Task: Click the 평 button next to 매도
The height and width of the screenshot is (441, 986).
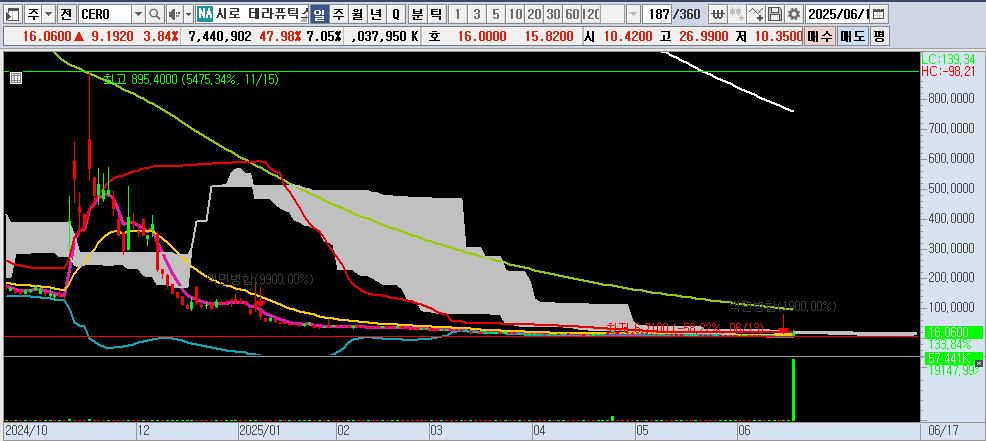Action: pos(879,36)
